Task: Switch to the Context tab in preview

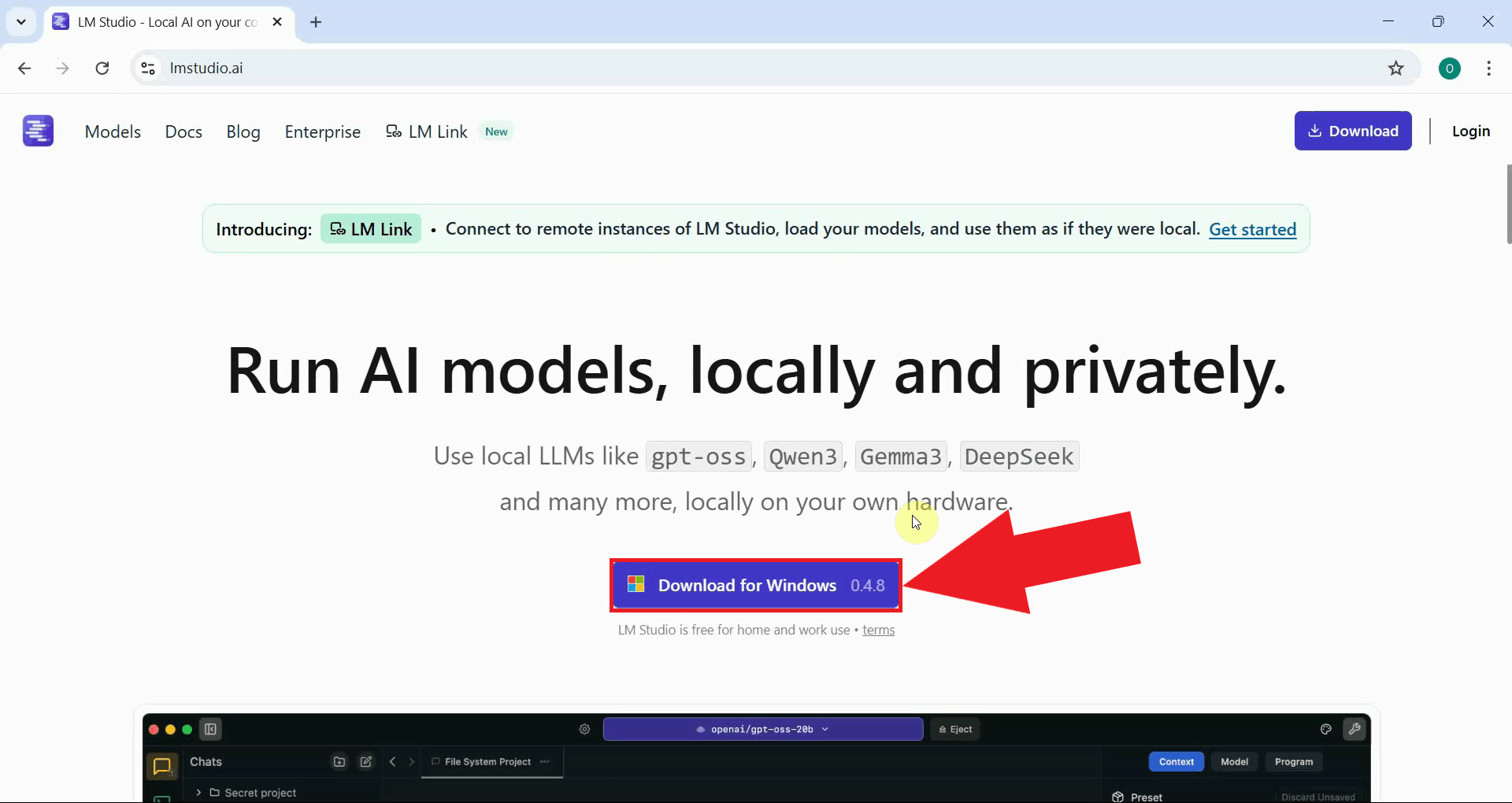Action: (1176, 761)
